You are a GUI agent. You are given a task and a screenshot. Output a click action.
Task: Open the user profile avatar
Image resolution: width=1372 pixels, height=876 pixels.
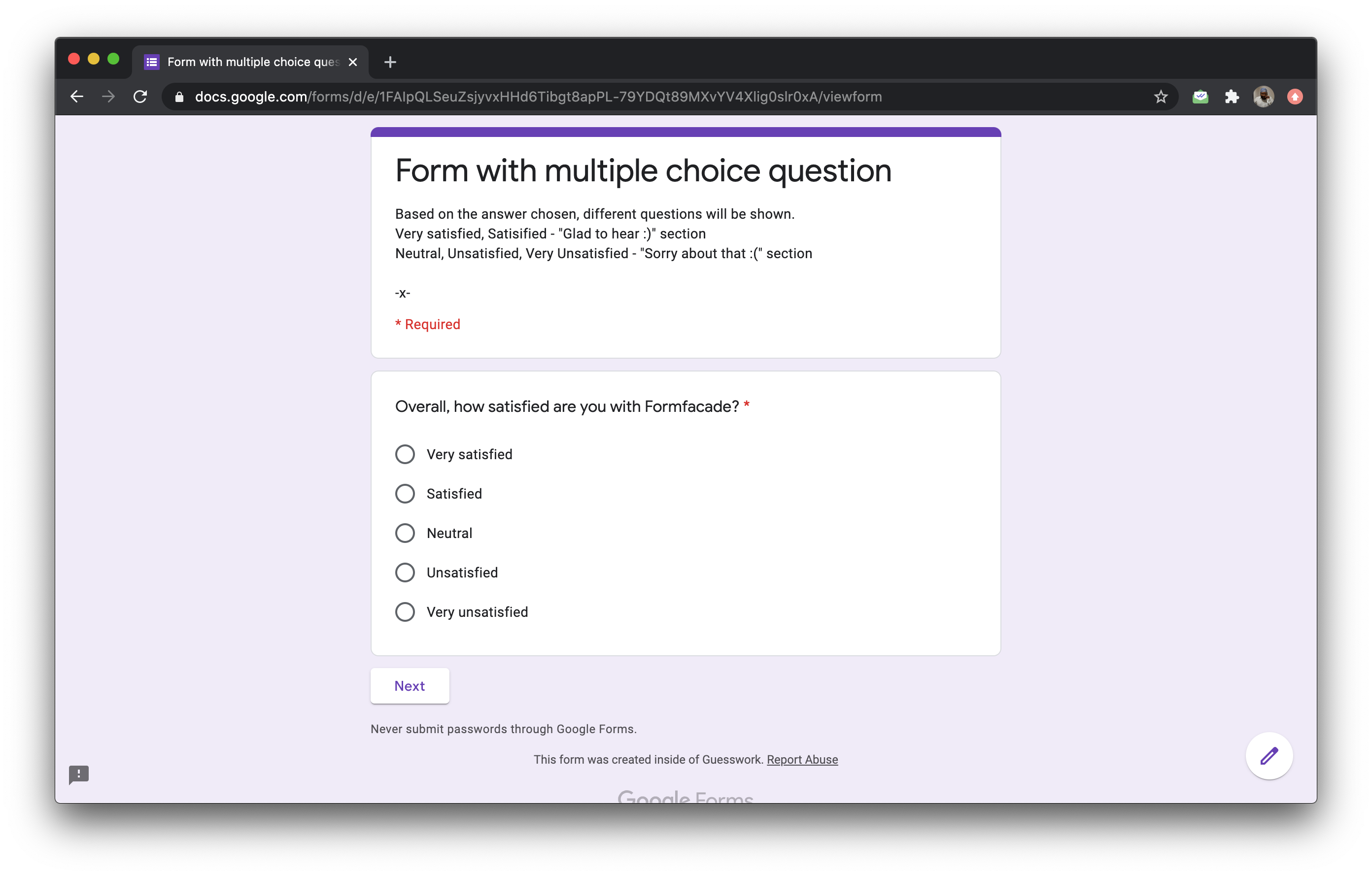pyautogui.click(x=1263, y=97)
